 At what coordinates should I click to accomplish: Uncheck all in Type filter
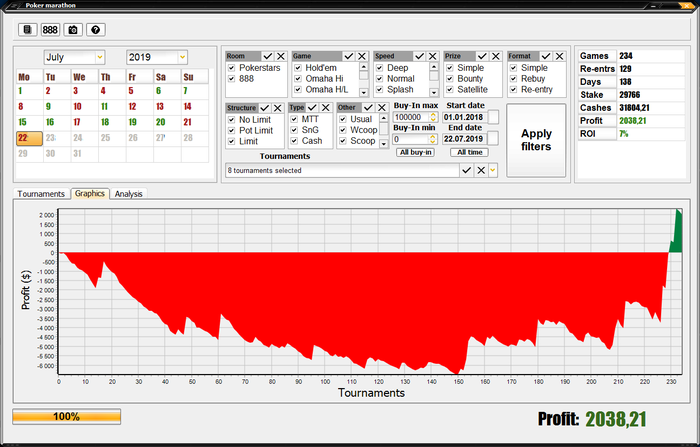pos(325,108)
